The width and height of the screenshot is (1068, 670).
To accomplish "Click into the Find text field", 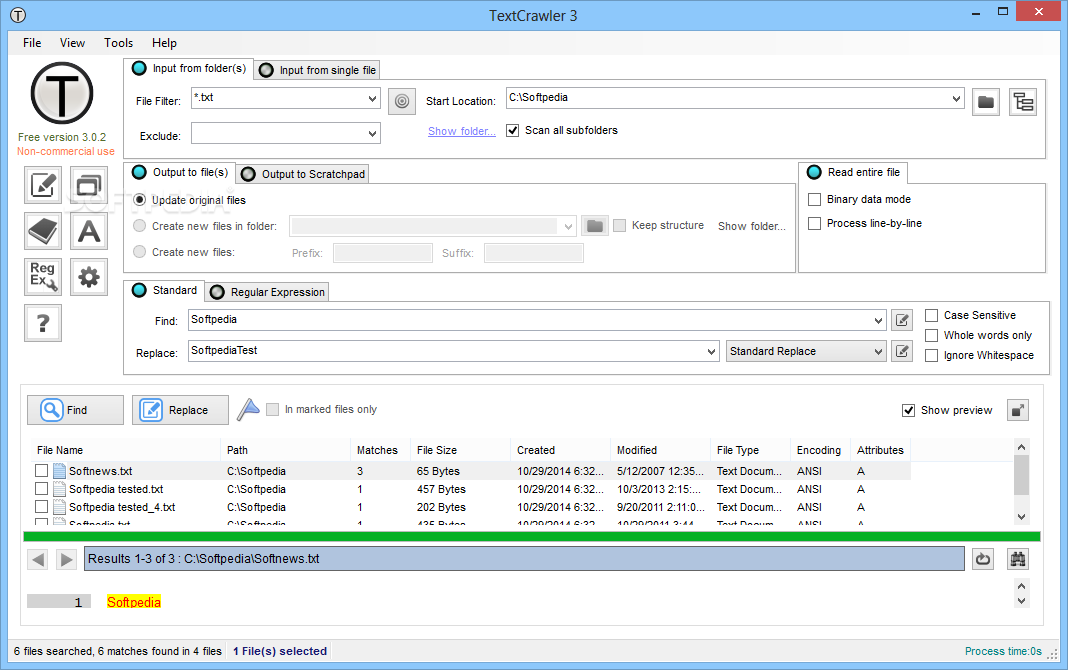I will pyautogui.click(x=530, y=320).
